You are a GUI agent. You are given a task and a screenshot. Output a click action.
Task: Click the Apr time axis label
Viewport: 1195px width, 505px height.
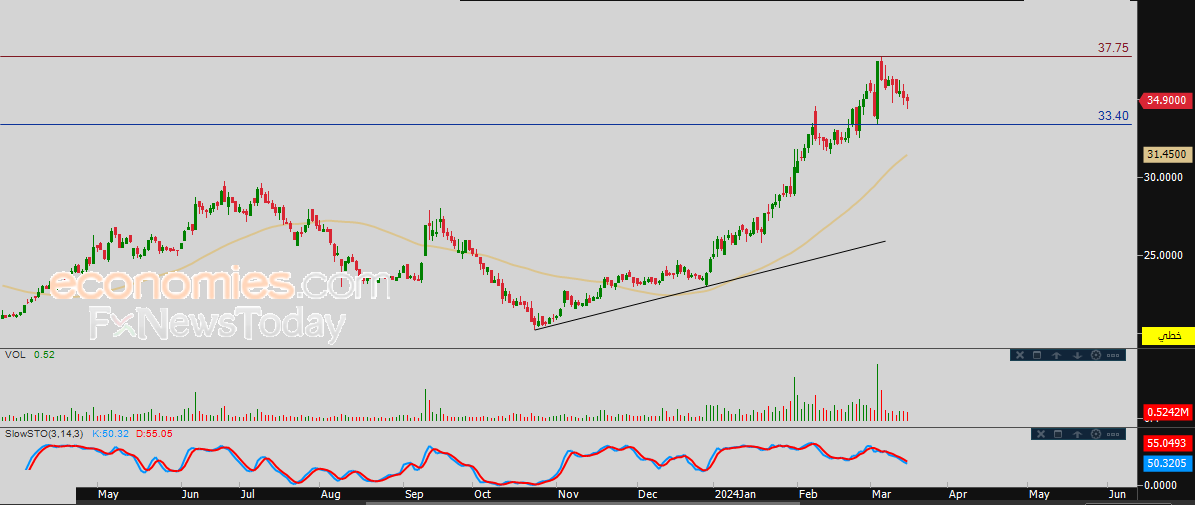coord(958,494)
